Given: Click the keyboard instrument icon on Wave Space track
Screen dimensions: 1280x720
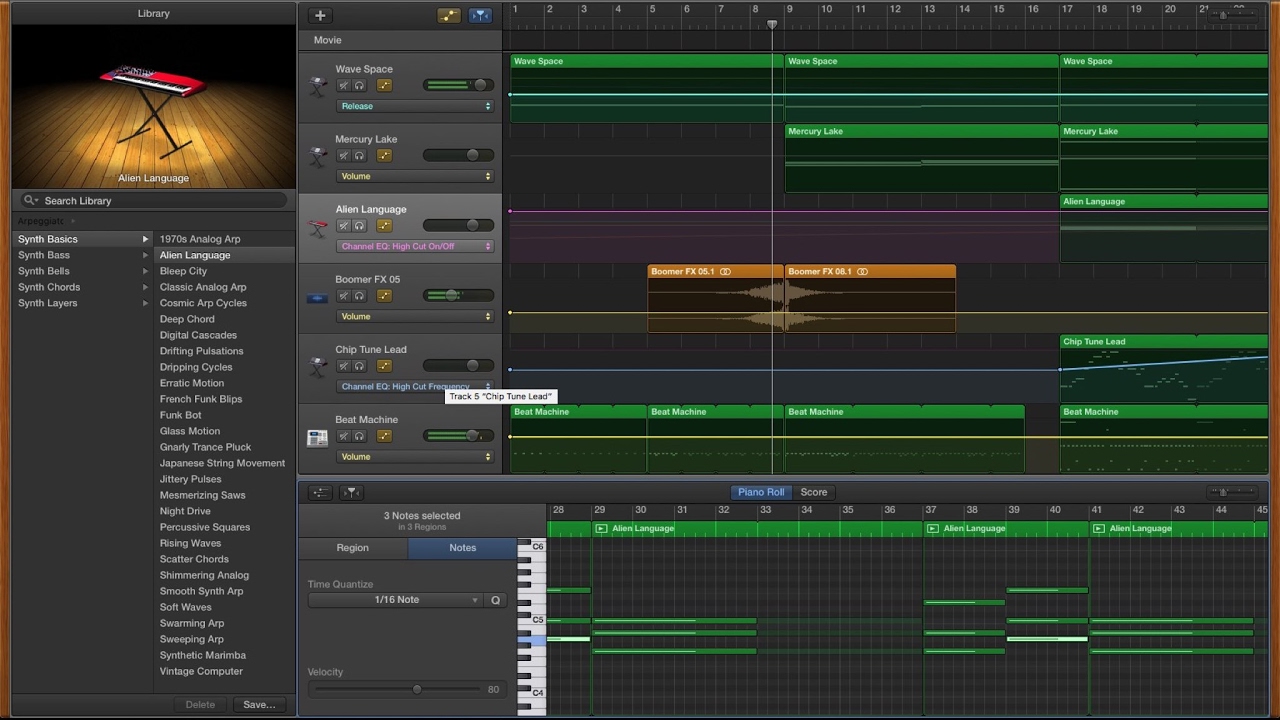Looking at the screenshot, I should point(317,85).
